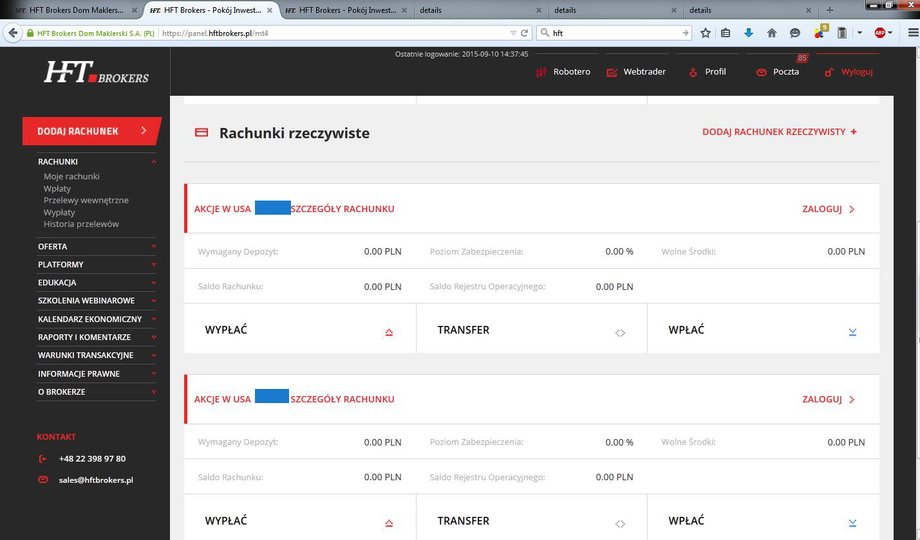The image size is (920, 540).
Task: Open Firefox downloads arrow icon
Action: tap(748, 33)
